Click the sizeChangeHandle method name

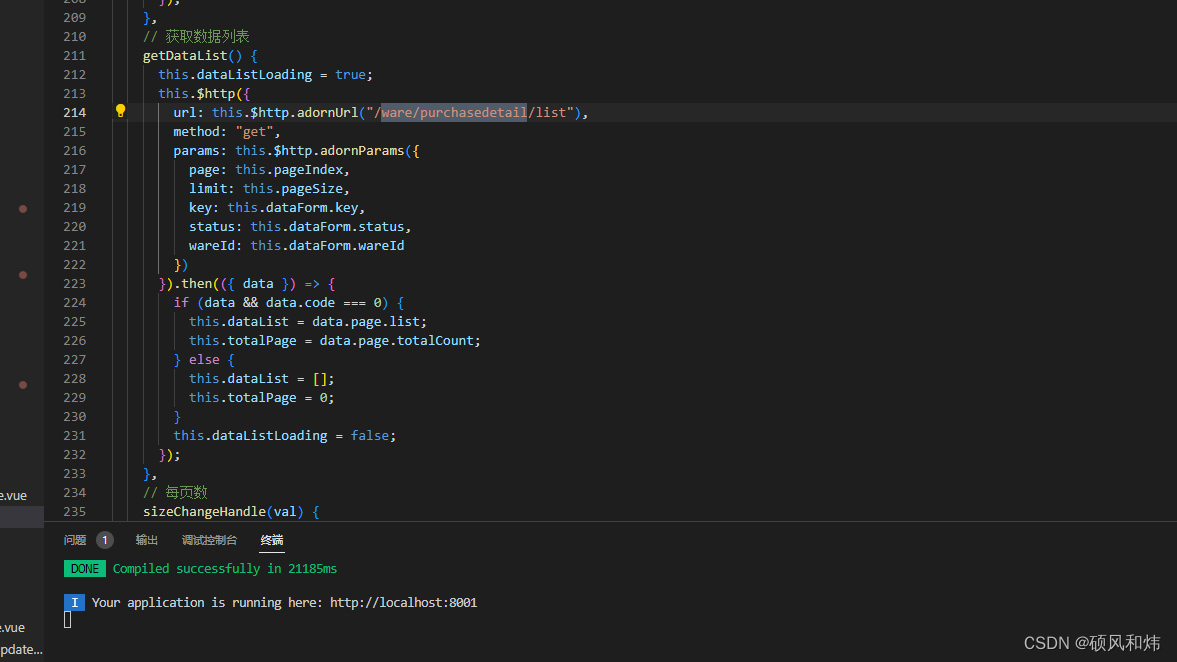click(x=204, y=511)
